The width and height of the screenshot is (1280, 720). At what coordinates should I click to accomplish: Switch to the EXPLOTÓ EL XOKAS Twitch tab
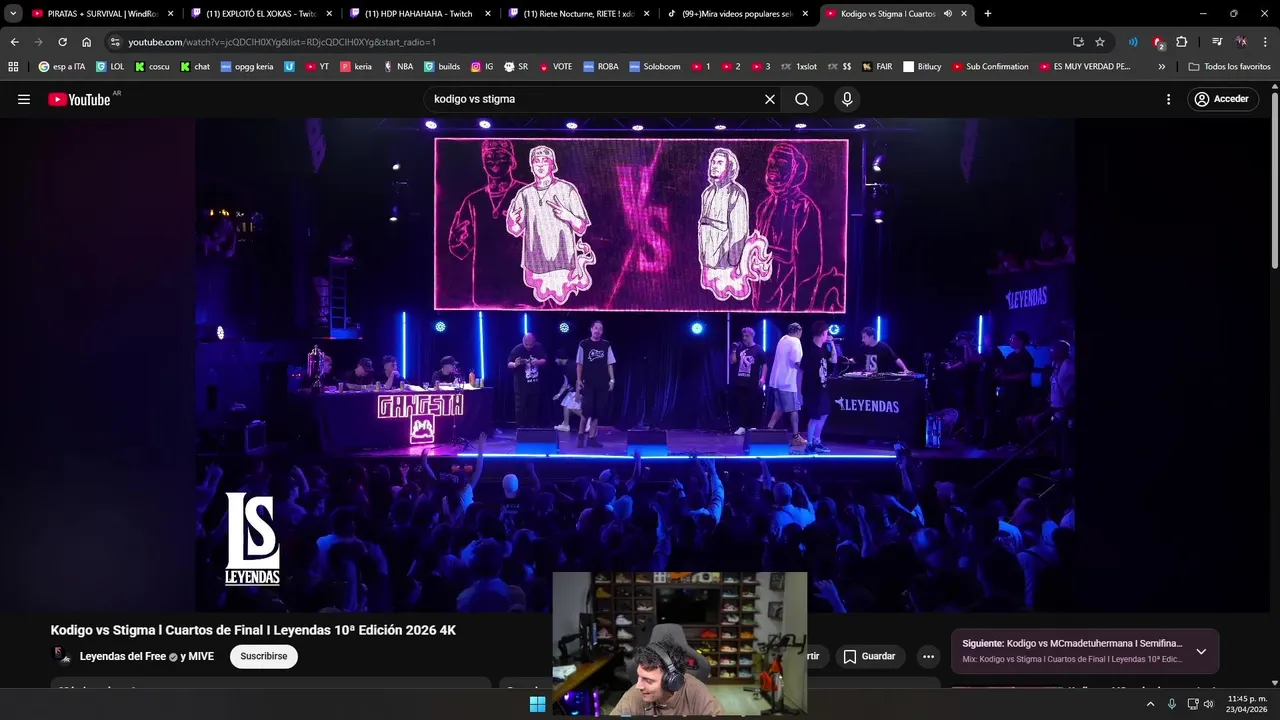click(x=262, y=14)
